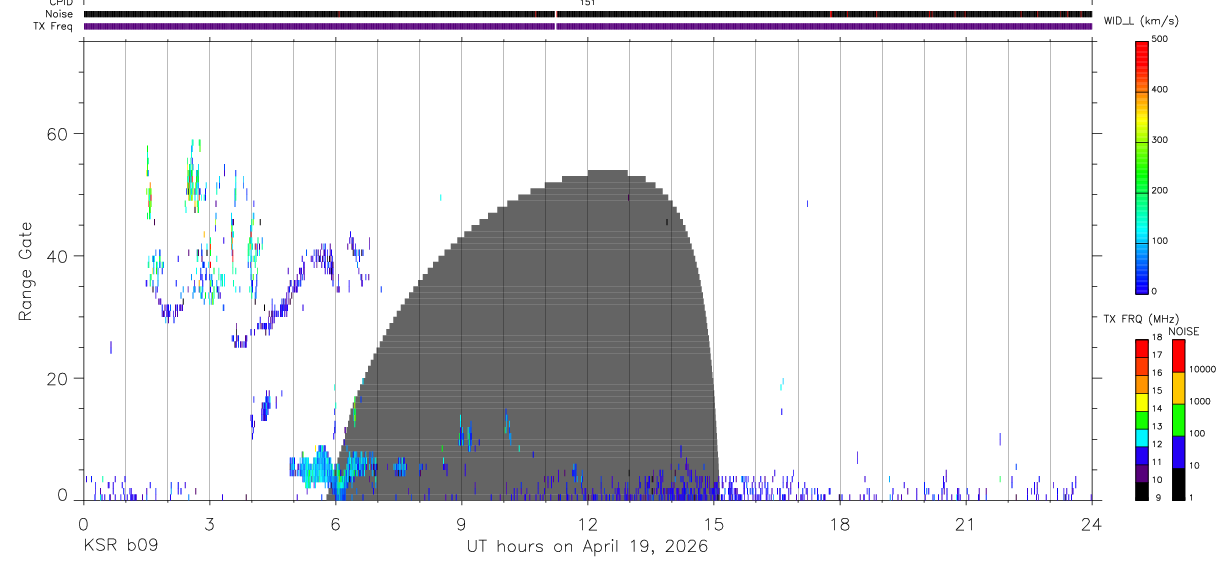This screenshot has width=1228, height=567.
Task: Click the 'Range Gate' vertical axis title
Action: [x=26, y=271]
